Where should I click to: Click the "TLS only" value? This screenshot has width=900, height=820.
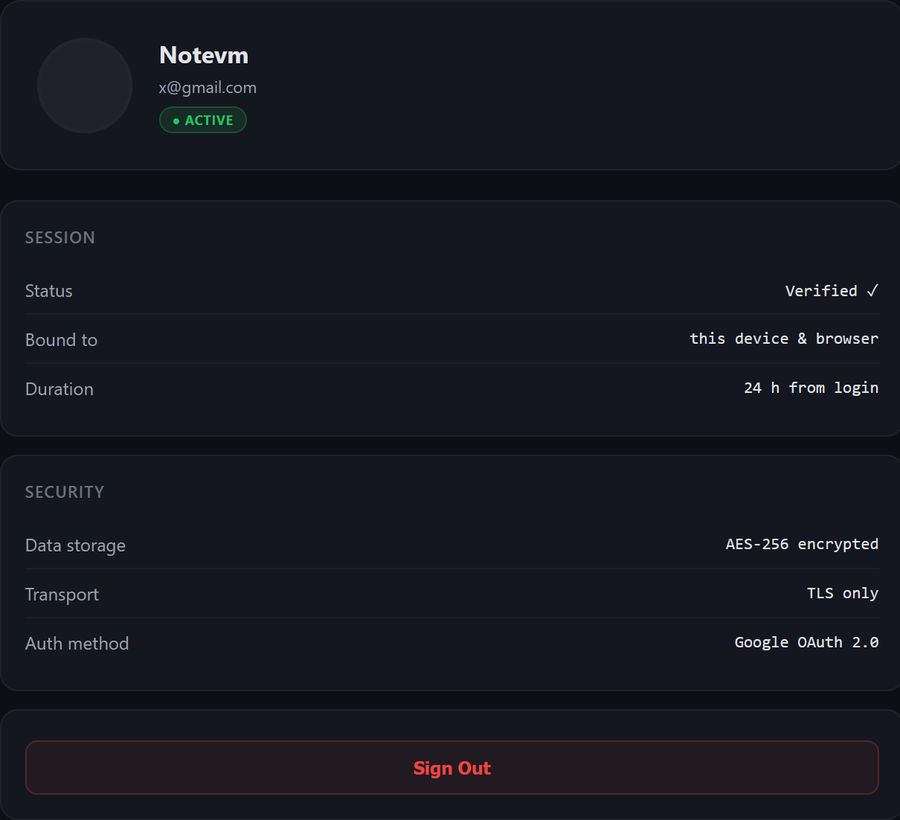[843, 593]
